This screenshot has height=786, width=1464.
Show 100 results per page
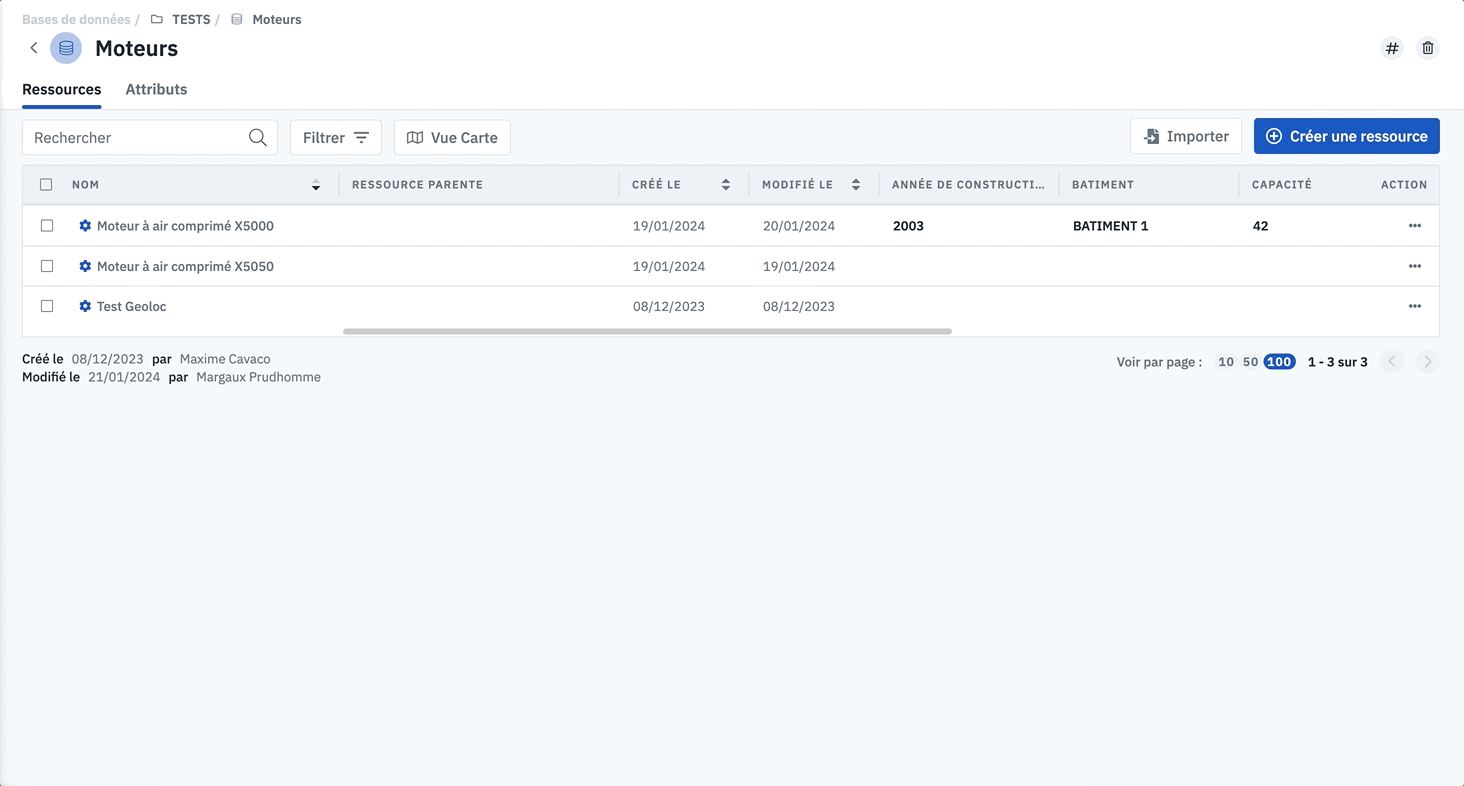(1280, 362)
